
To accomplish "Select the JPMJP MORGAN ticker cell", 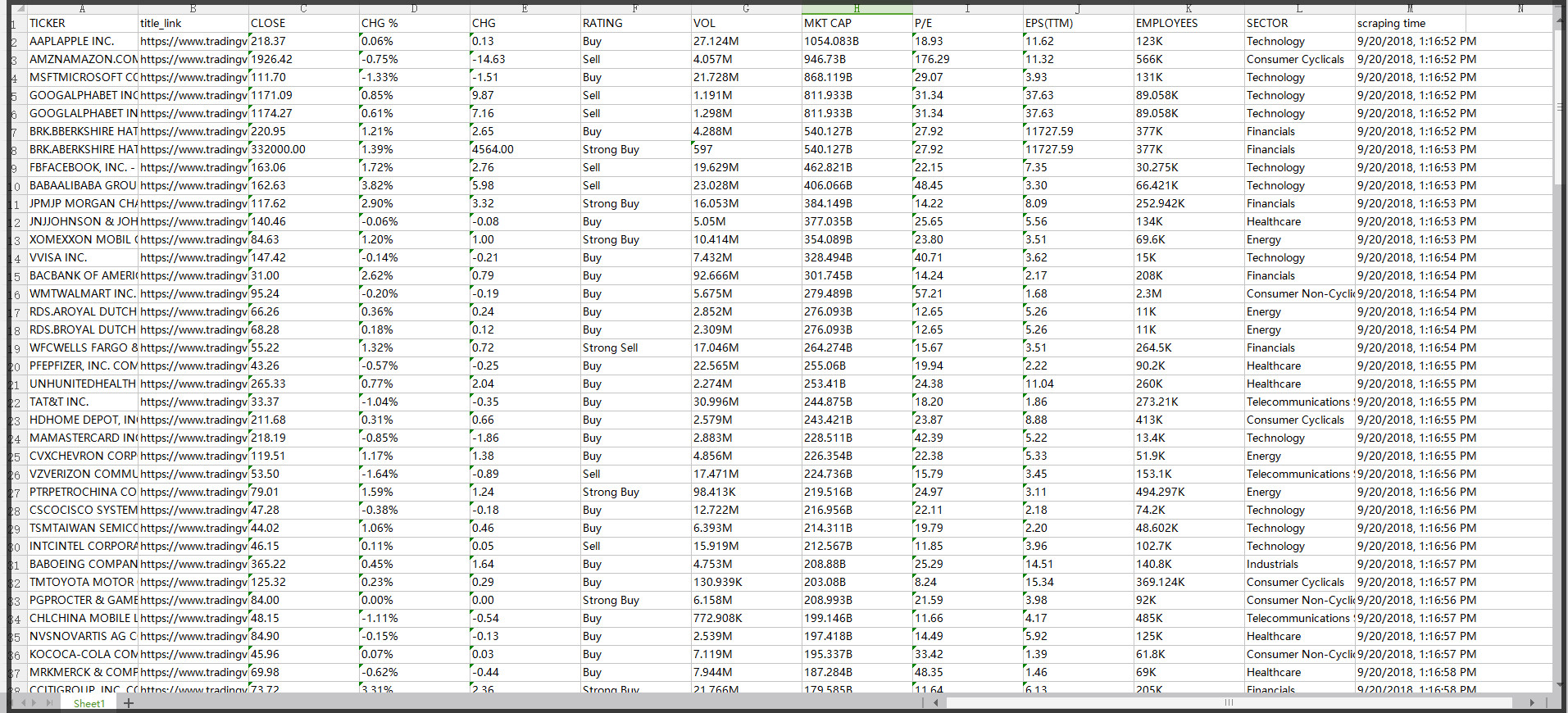I will point(82,203).
